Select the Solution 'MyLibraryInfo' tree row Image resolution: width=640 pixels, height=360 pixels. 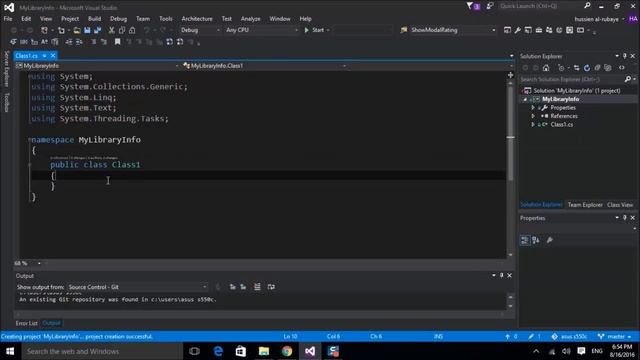578,91
